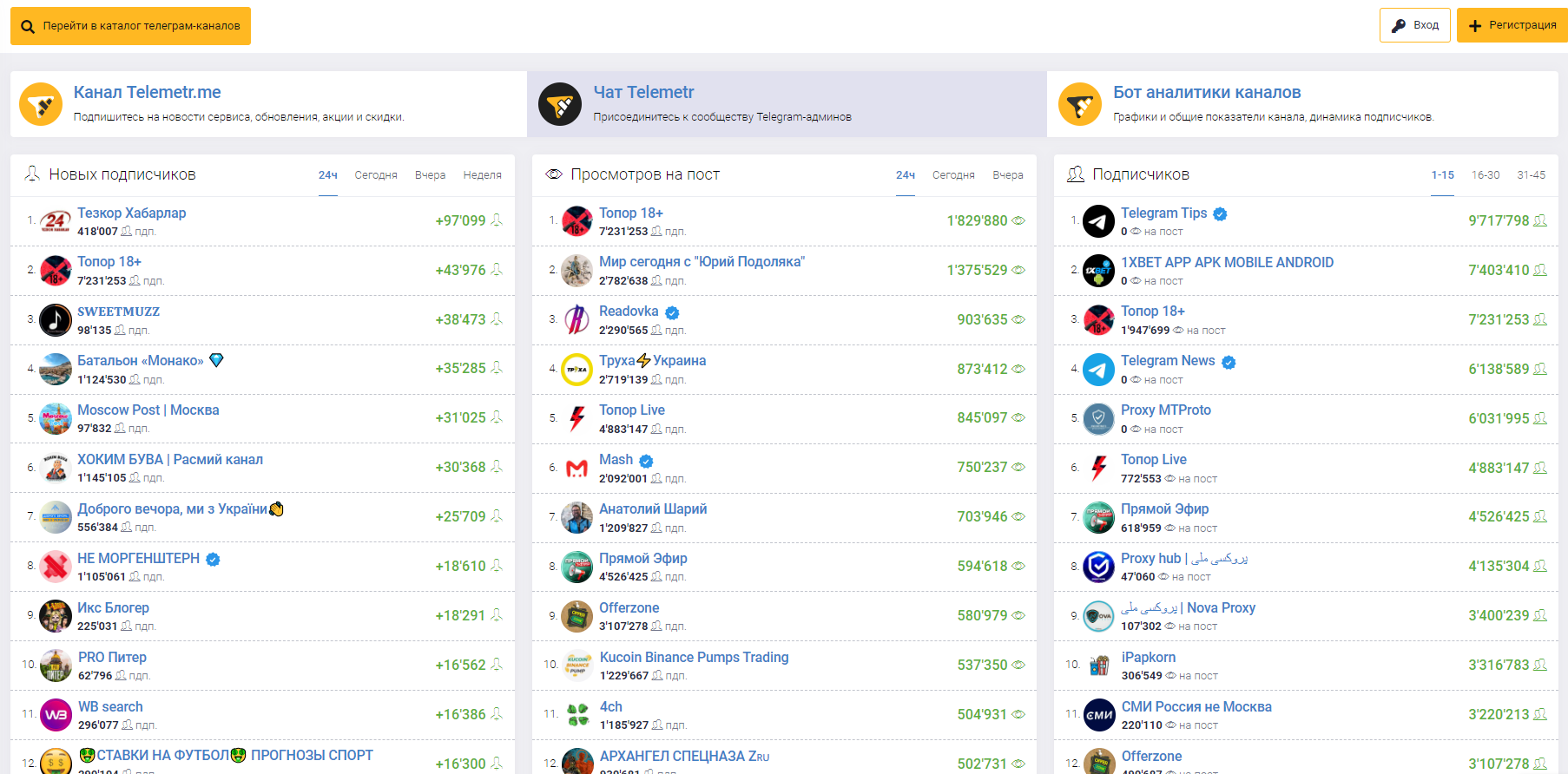Open Kucoin Binance Pumps Trading link

[695, 658]
